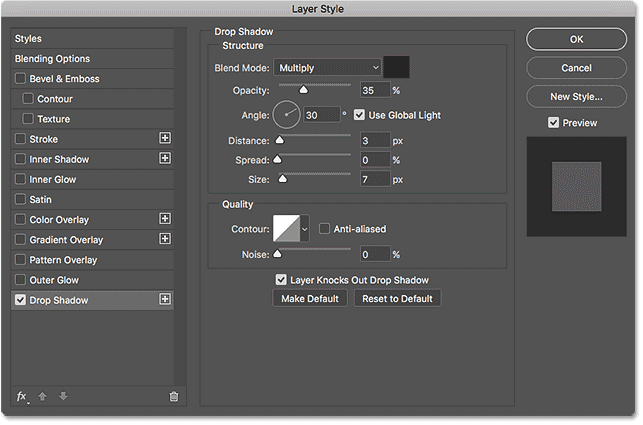The width and height of the screenshot is (643, 425).
Task: Enable the Anti-aliased checkbox
Action: 324,229
